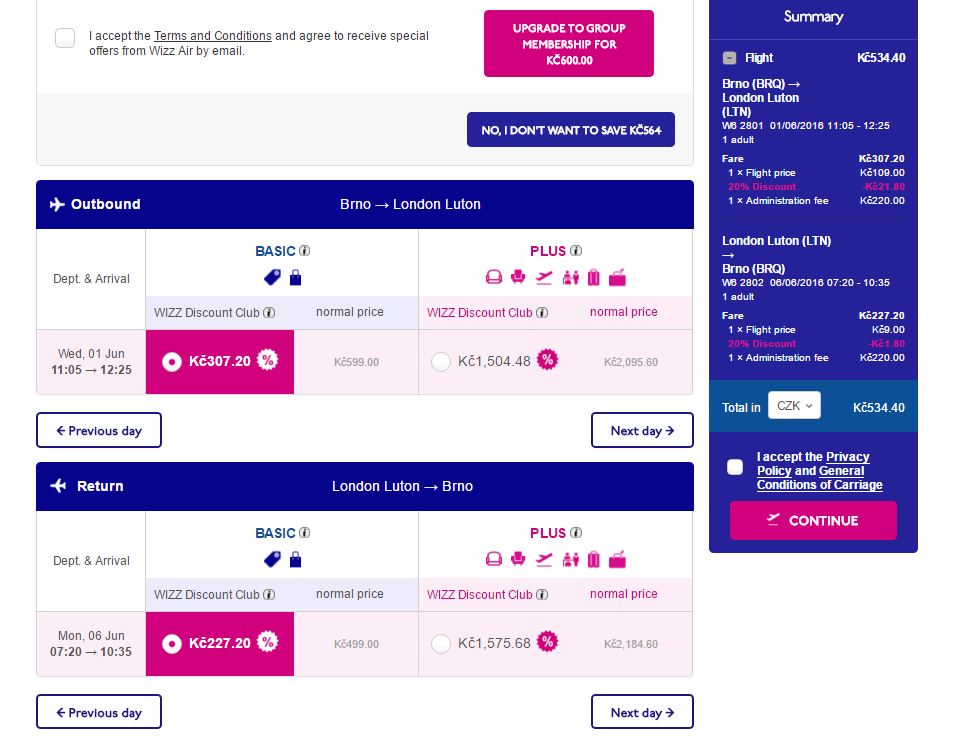Select the Kč1,504.48 PLUS outbound fare radio
Viewport: 971px width, 739px height.
[x=441, y=362]
